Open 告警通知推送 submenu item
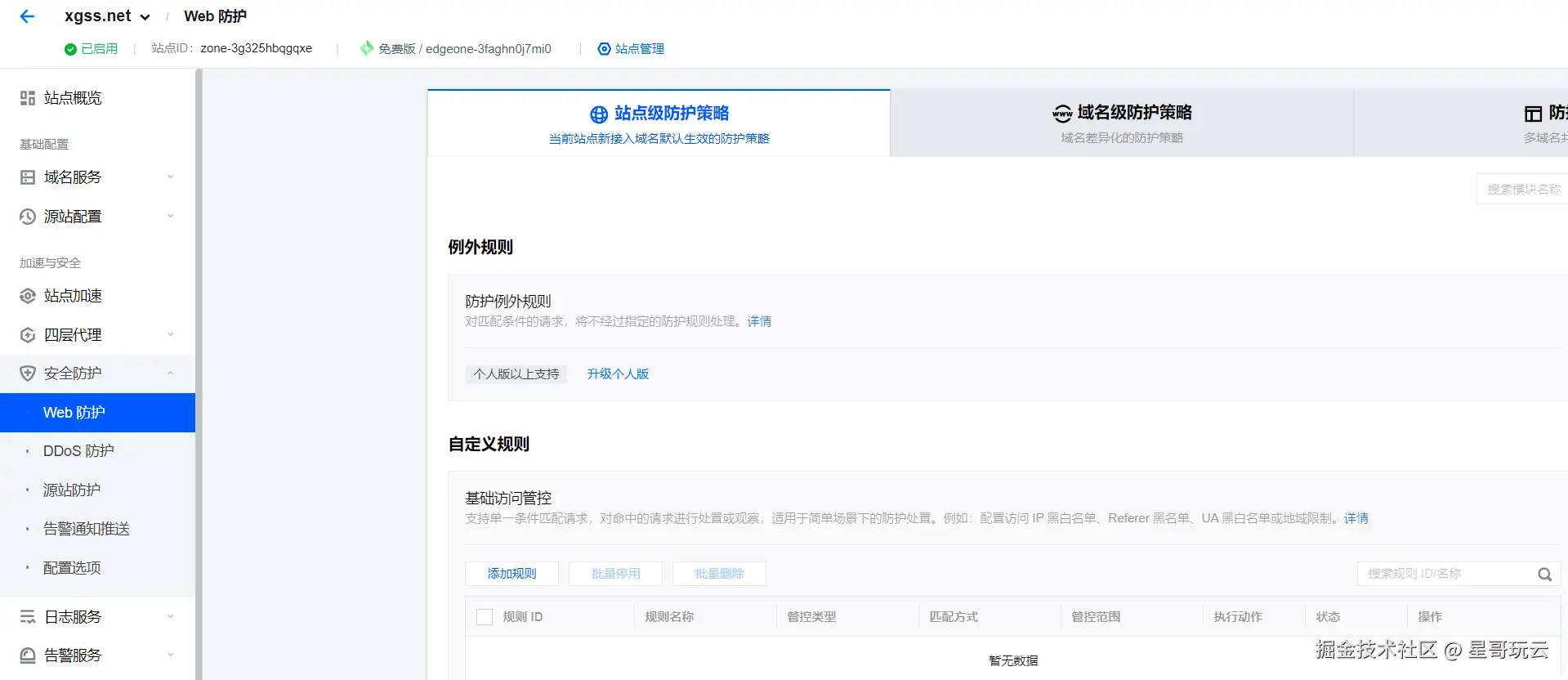 pos(87,529)
